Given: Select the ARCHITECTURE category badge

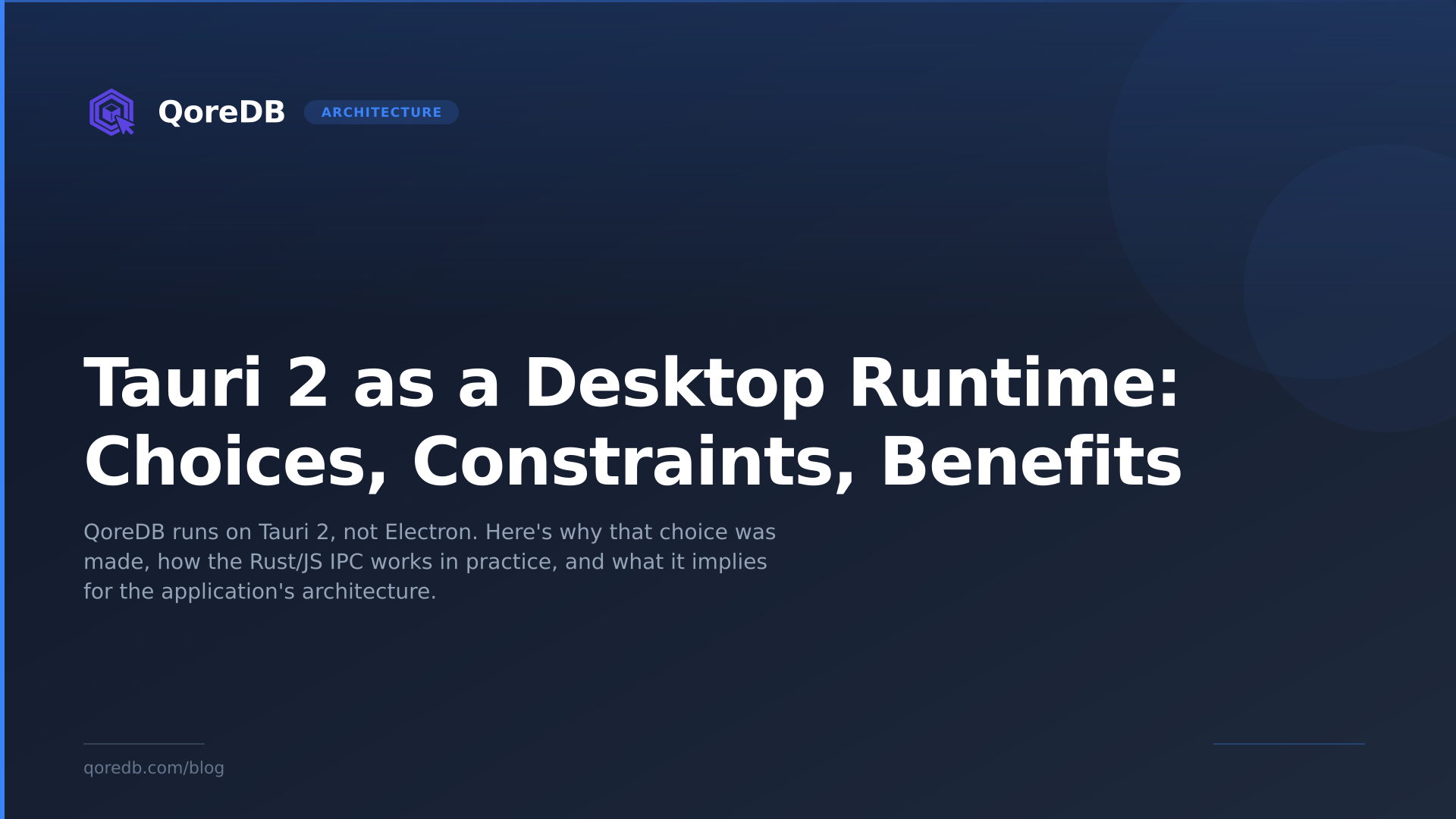Looking at the screenshot, I should 381,112.
